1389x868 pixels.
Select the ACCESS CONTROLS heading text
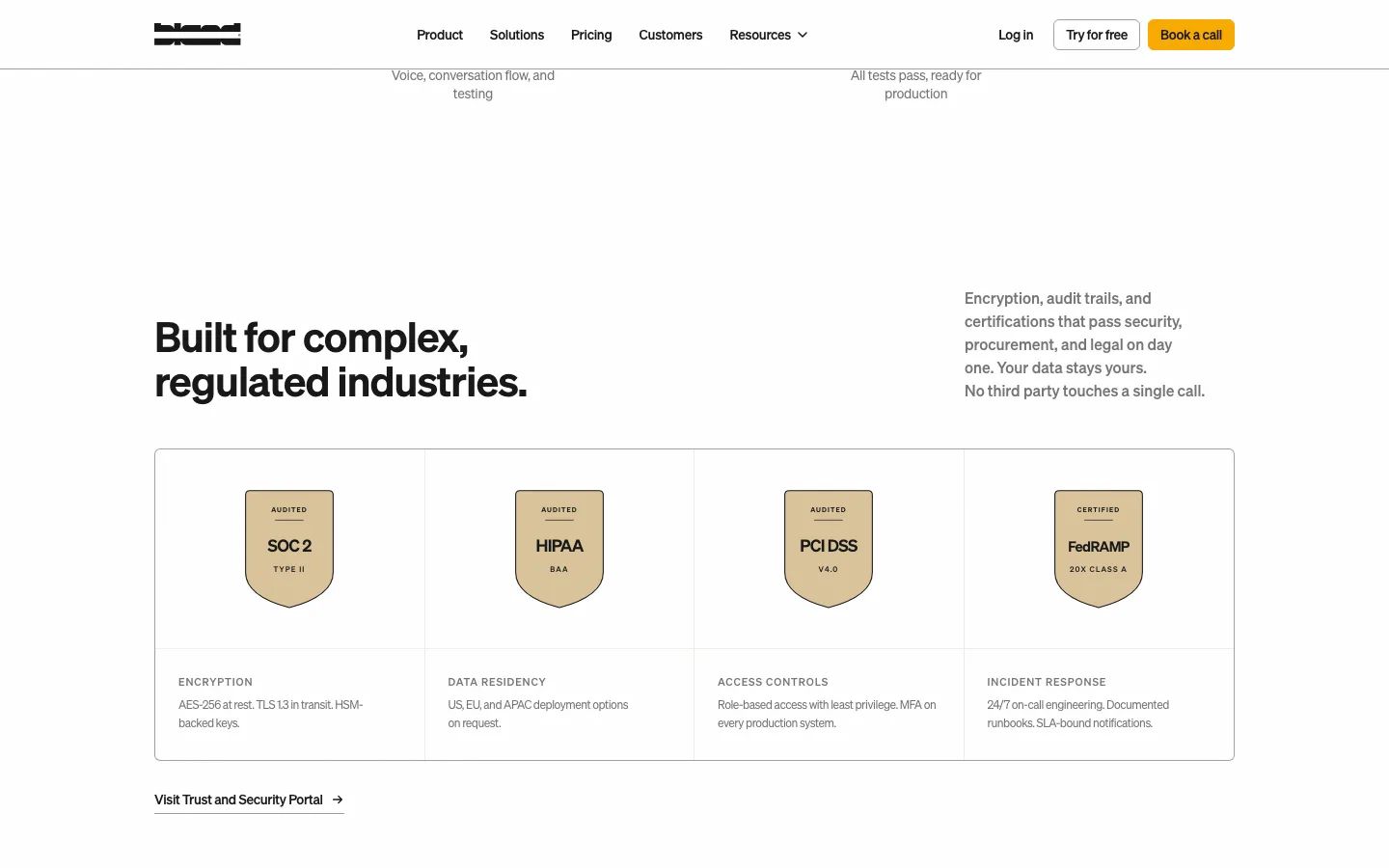(x=773, y=682)
